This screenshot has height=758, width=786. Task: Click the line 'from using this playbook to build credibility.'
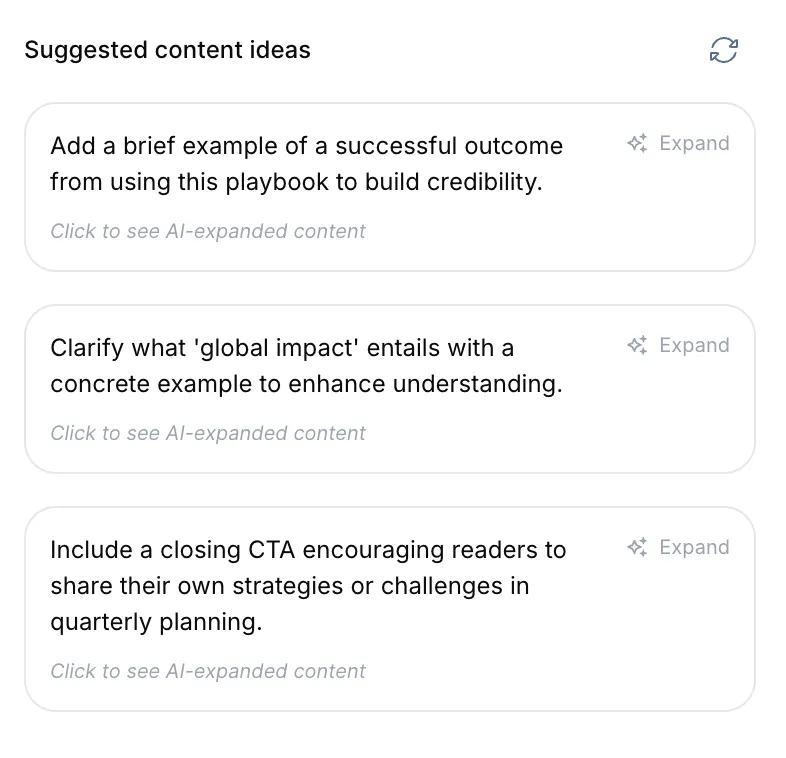(296, 183)
